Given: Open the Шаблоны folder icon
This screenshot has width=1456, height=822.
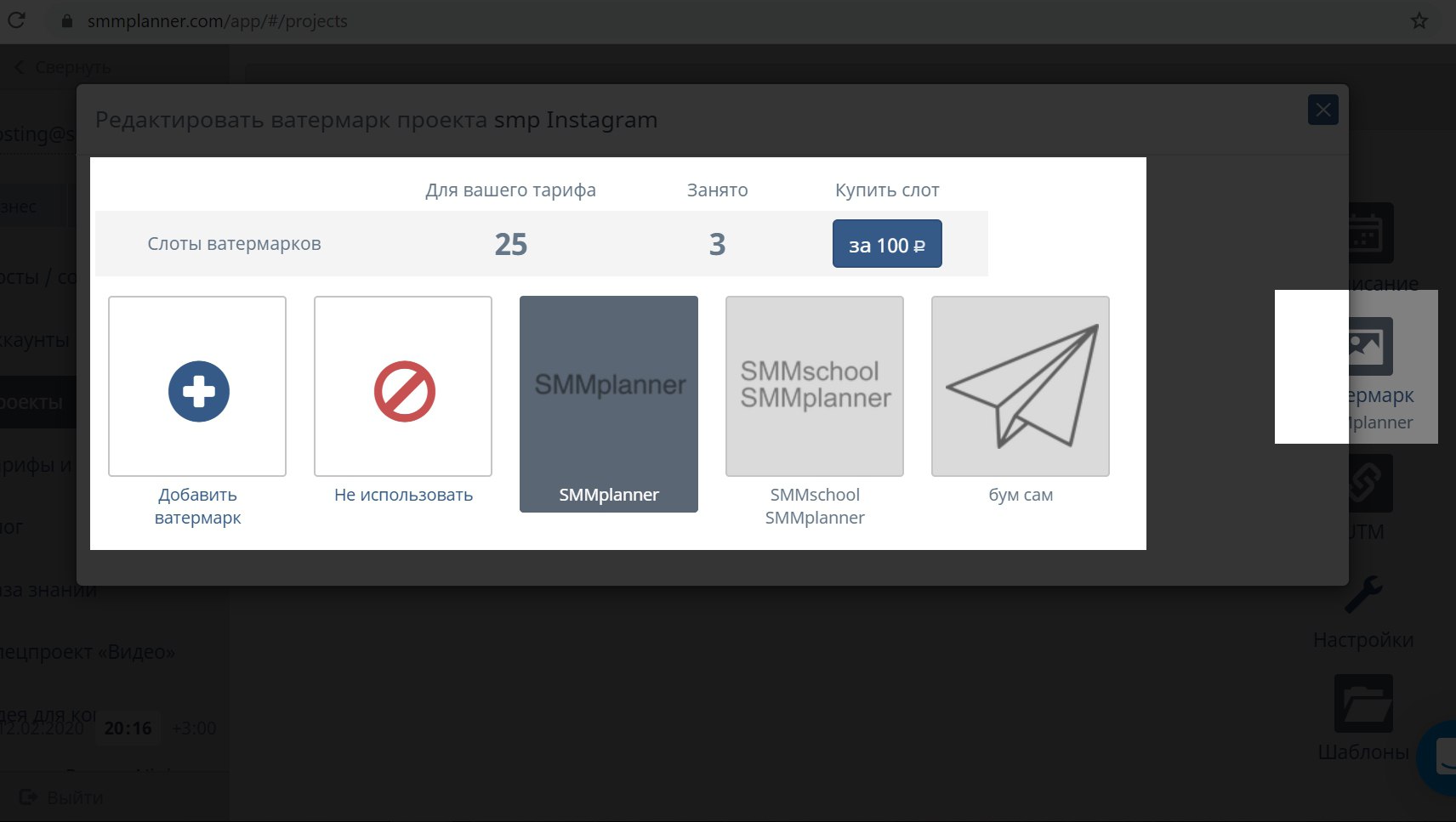Looking at the screenshot, I should pos(1363,703).
